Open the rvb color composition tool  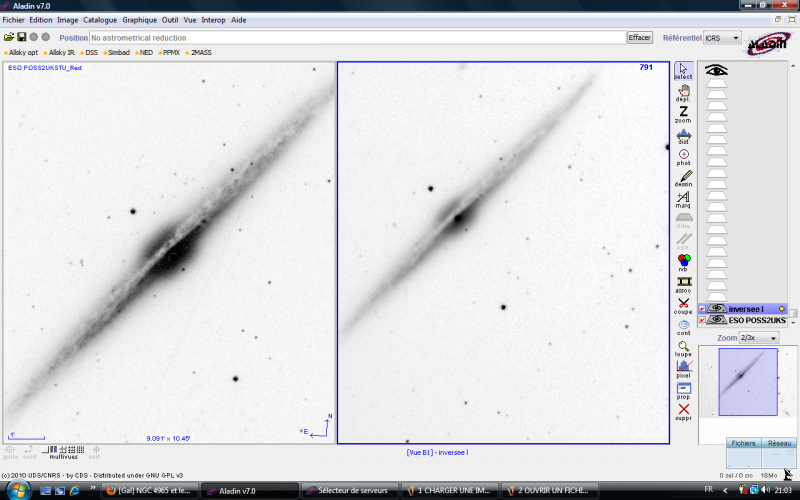(x=684, y=263)
